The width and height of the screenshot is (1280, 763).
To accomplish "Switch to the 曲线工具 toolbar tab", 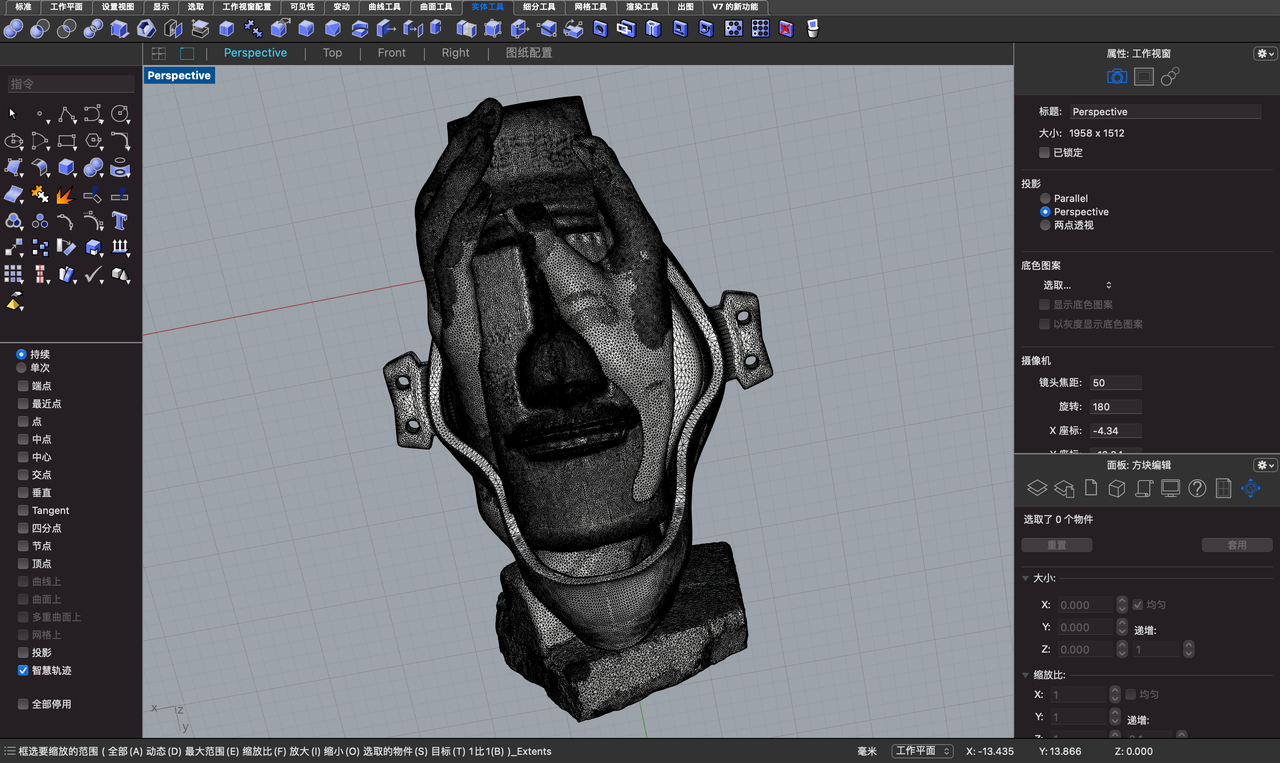I will [383, 6].
